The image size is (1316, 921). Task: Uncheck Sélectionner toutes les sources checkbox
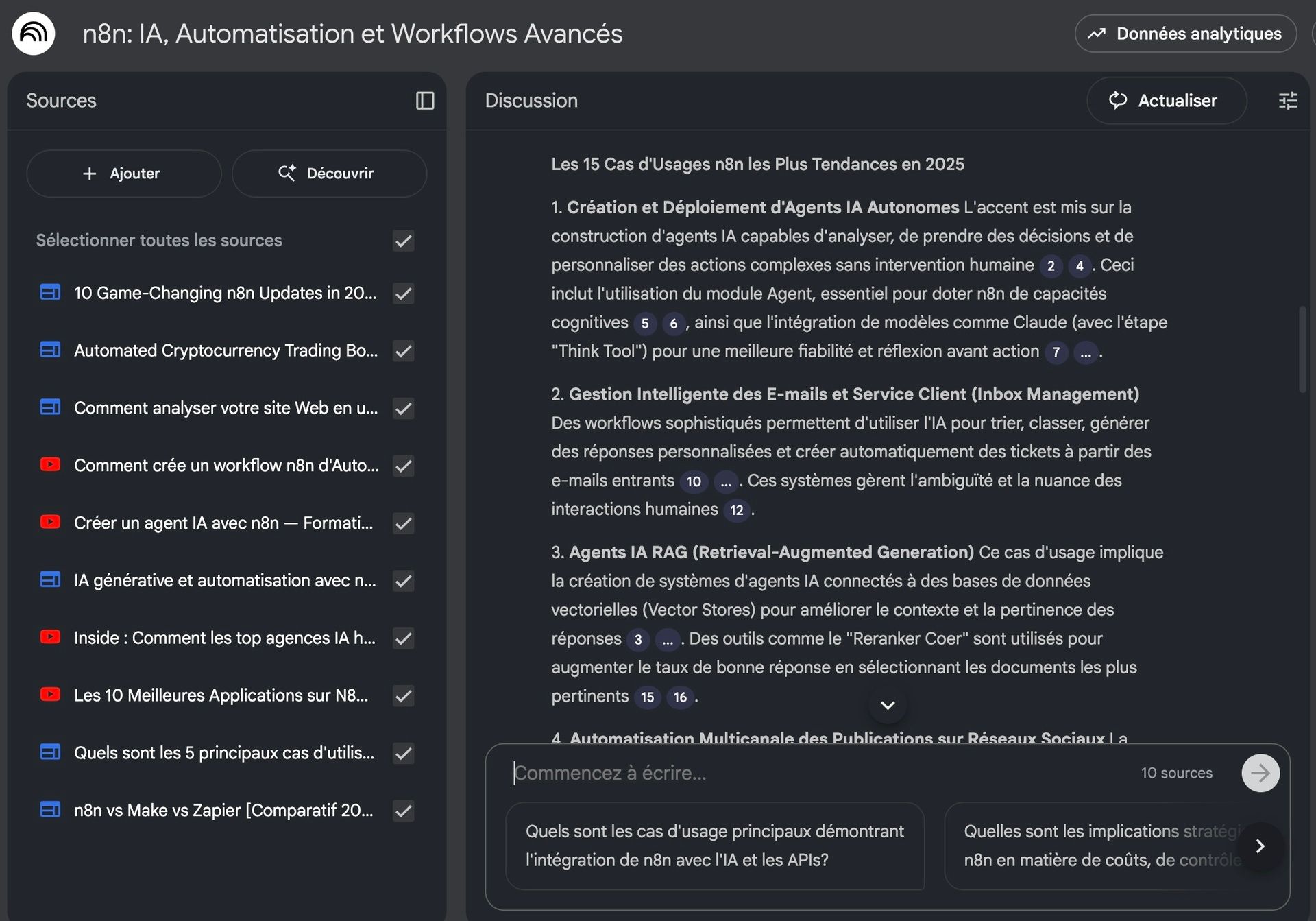pos(403,241)
